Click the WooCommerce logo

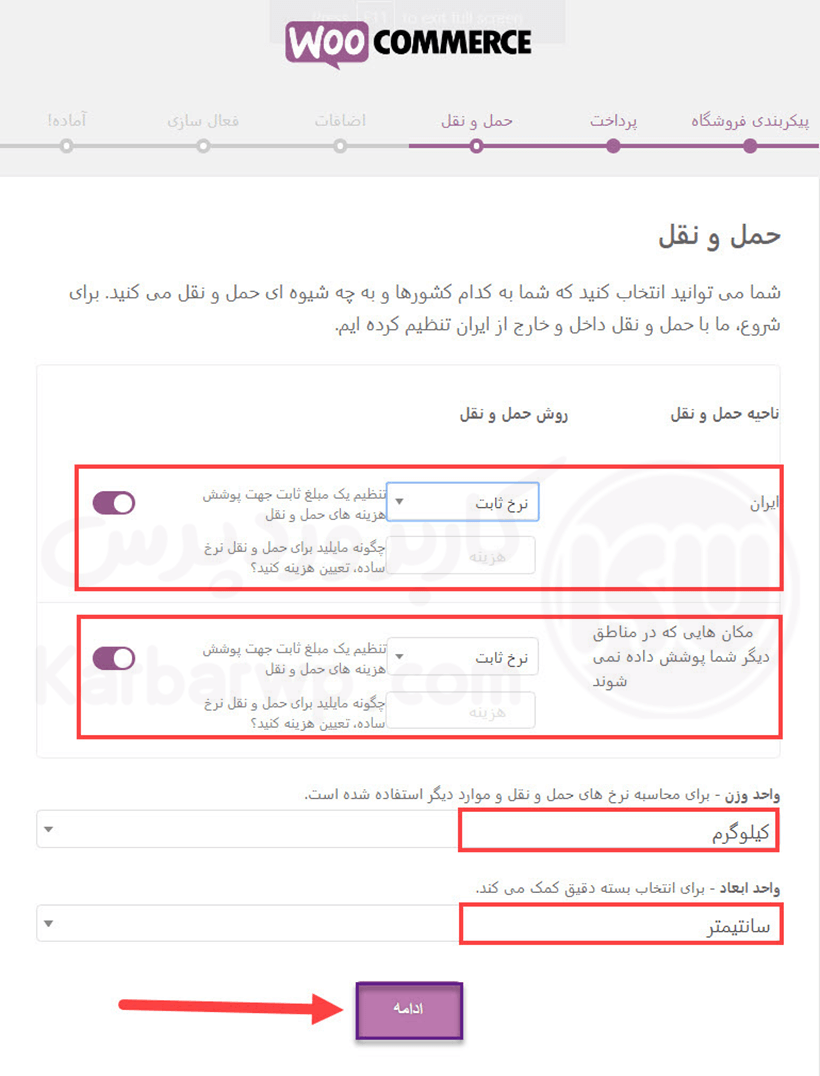408,43
